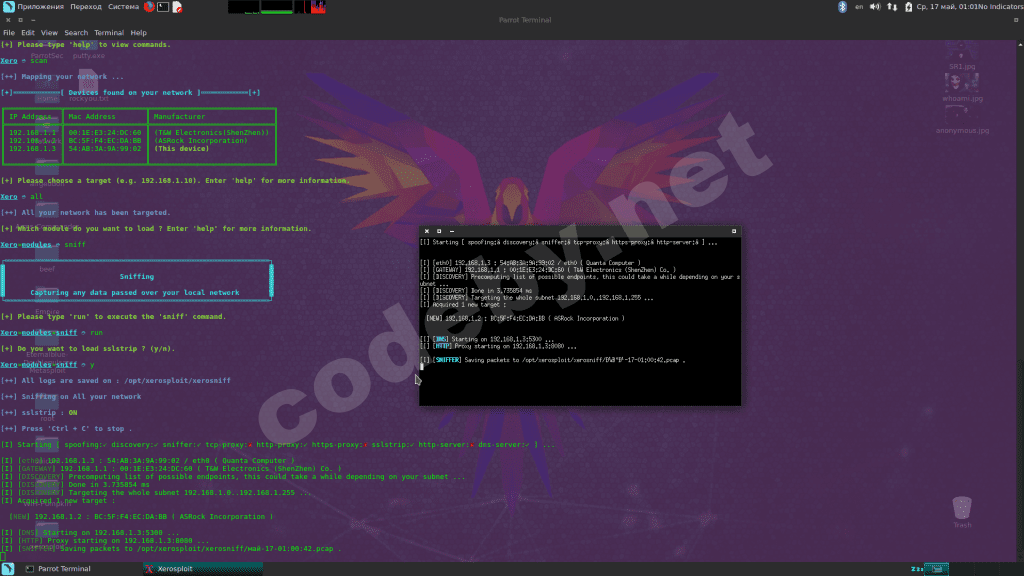Select the anonymous.jpg desktop file

pos(962,120)
